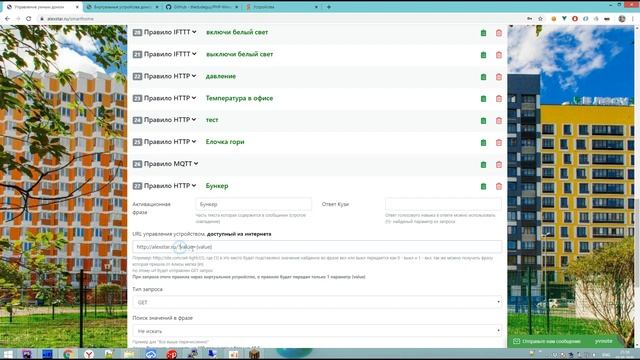Open a new browser tab with plus
Image resolution: width=640 pixels, height=360 pixels.
pos(329,7)
